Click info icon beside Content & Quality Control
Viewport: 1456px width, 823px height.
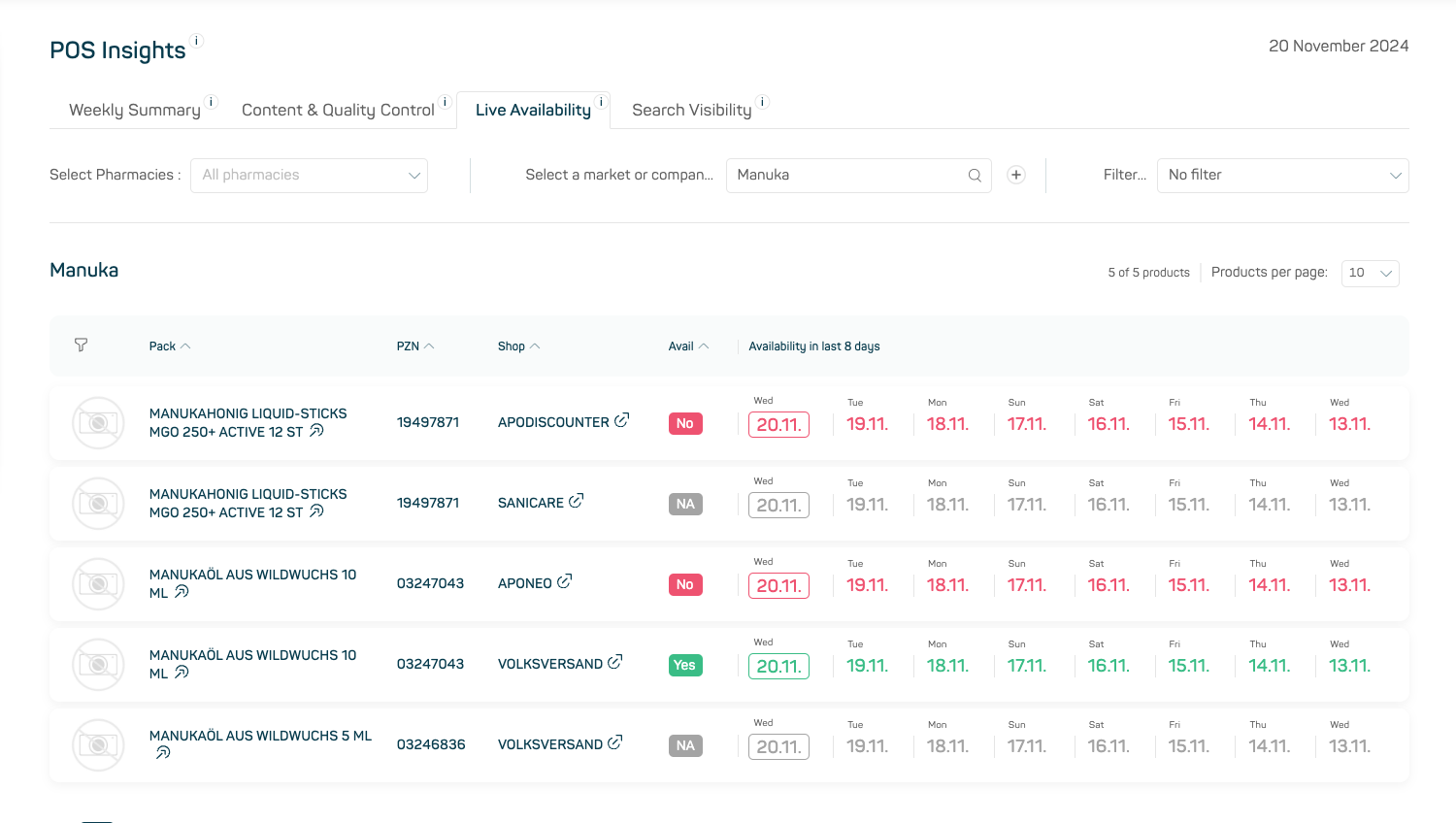[x=446, y=102]
